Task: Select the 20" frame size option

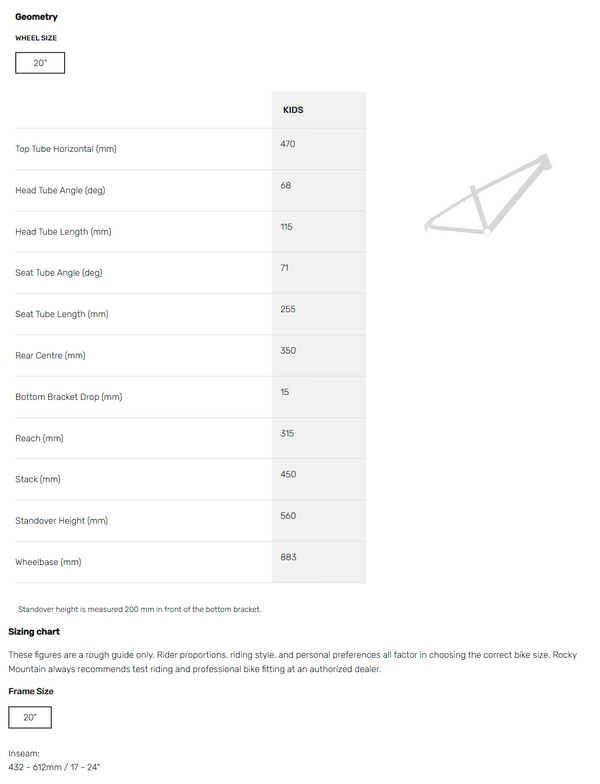Action: [30, 717]
